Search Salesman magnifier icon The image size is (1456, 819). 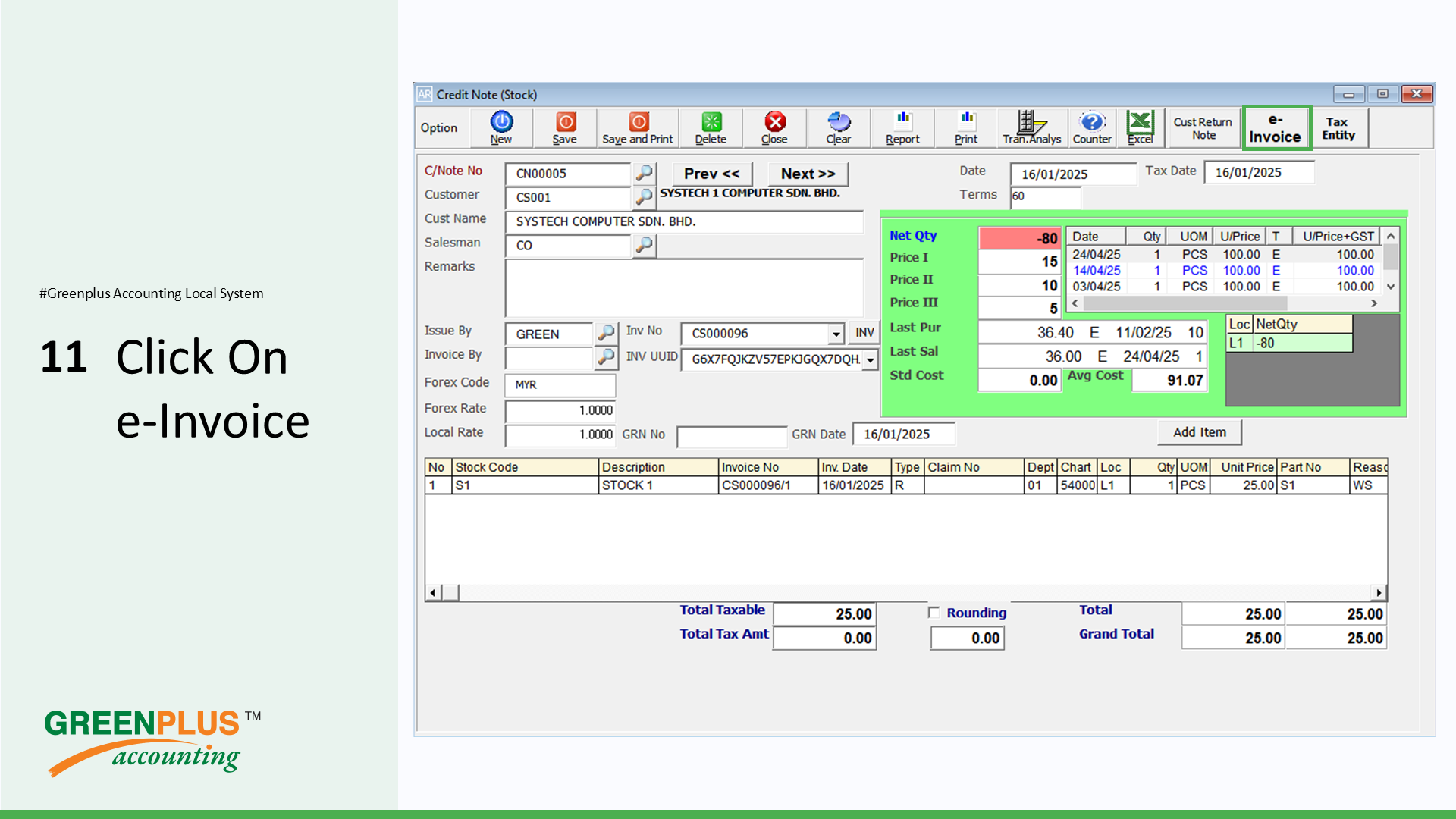pyautogui.click(x=644, y=245)
